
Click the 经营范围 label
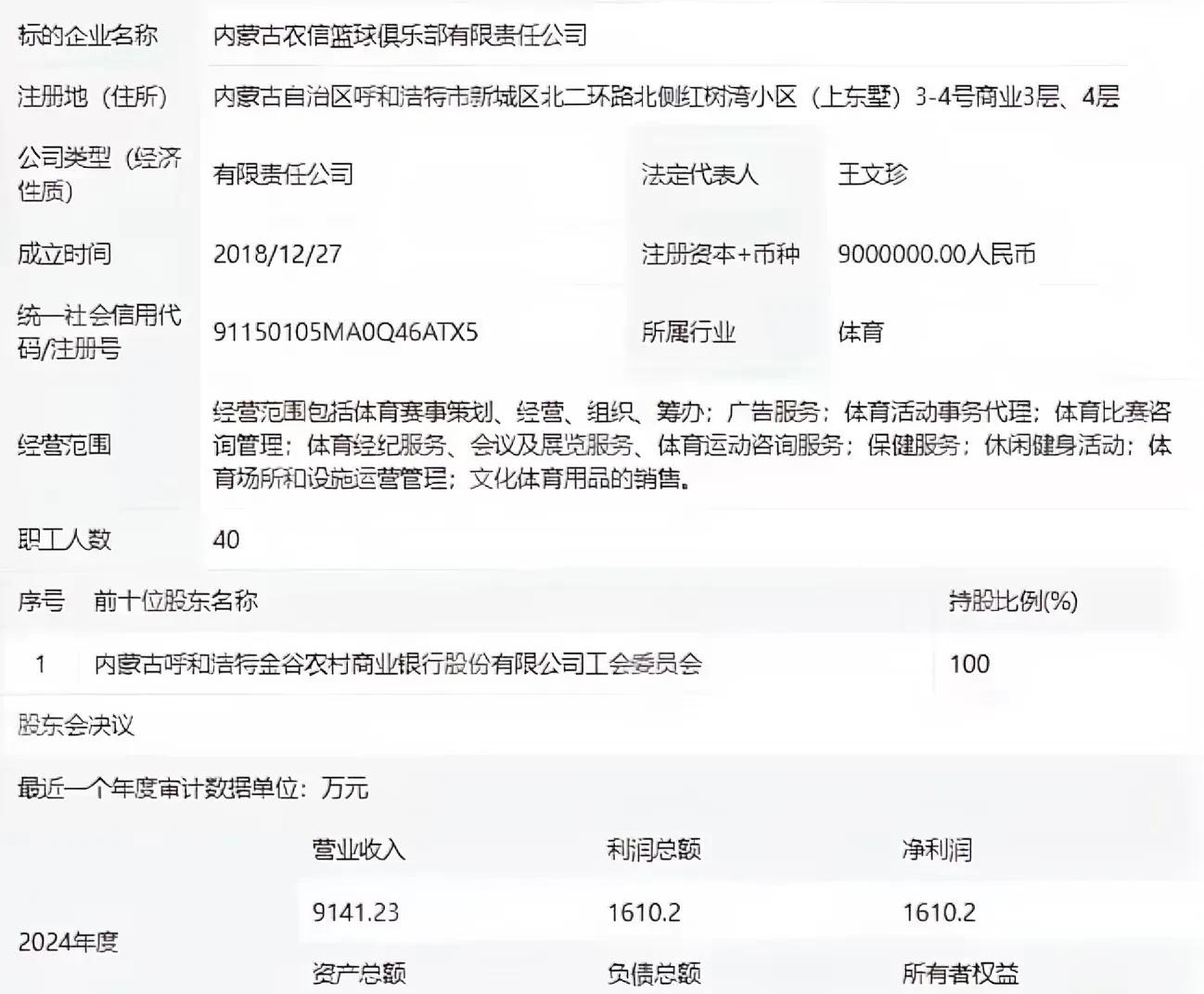click(64, 445)
